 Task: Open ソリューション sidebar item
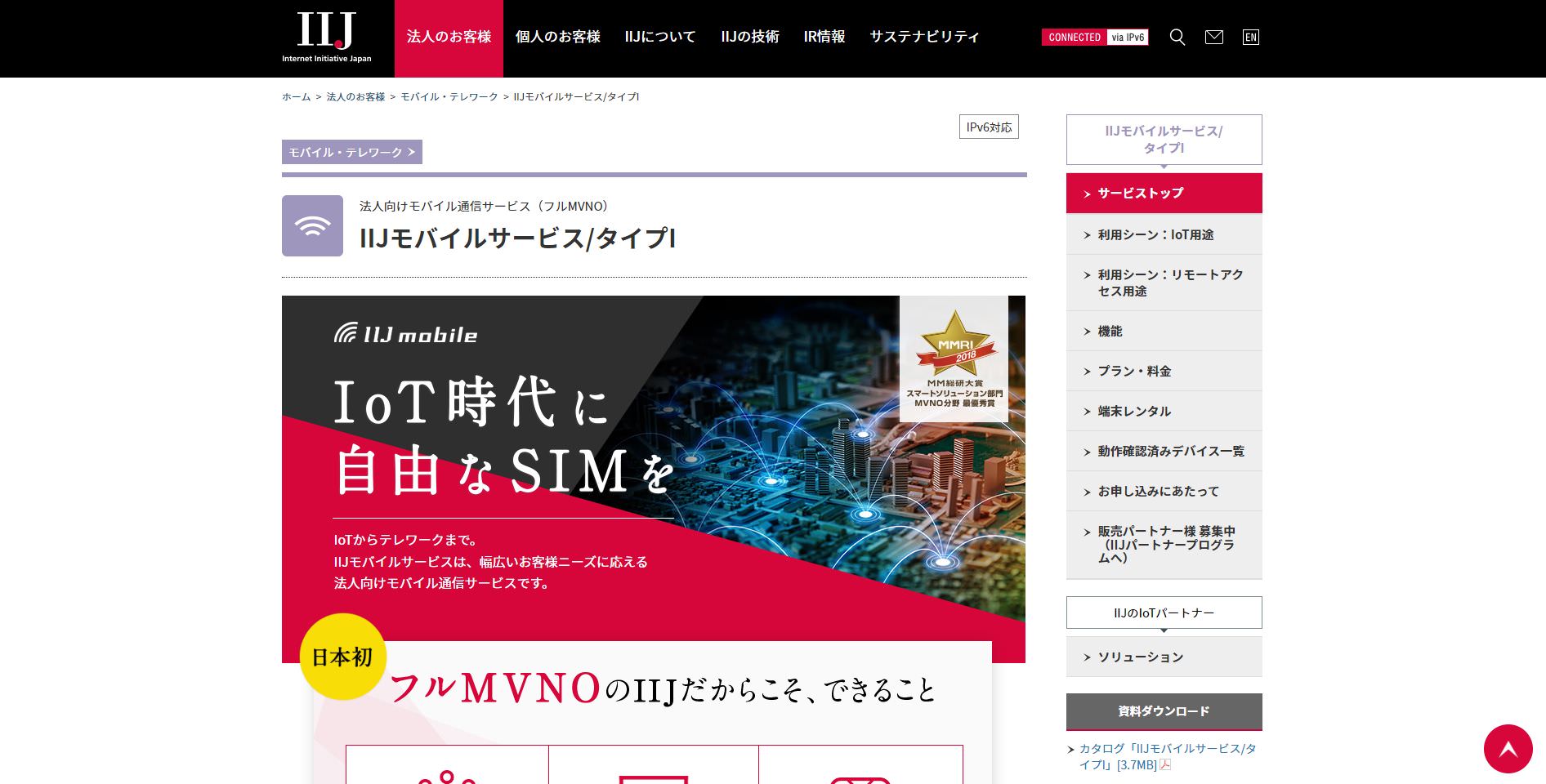pos(1164,657)
